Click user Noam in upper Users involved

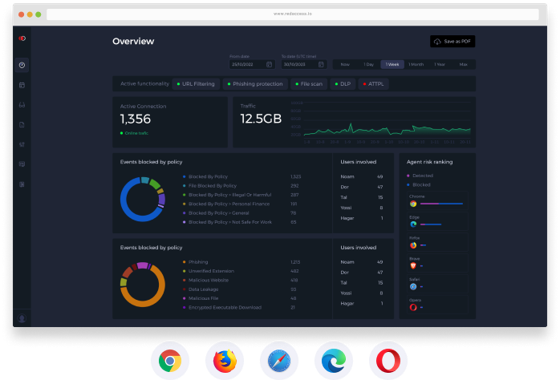click(x=362, y=177)
